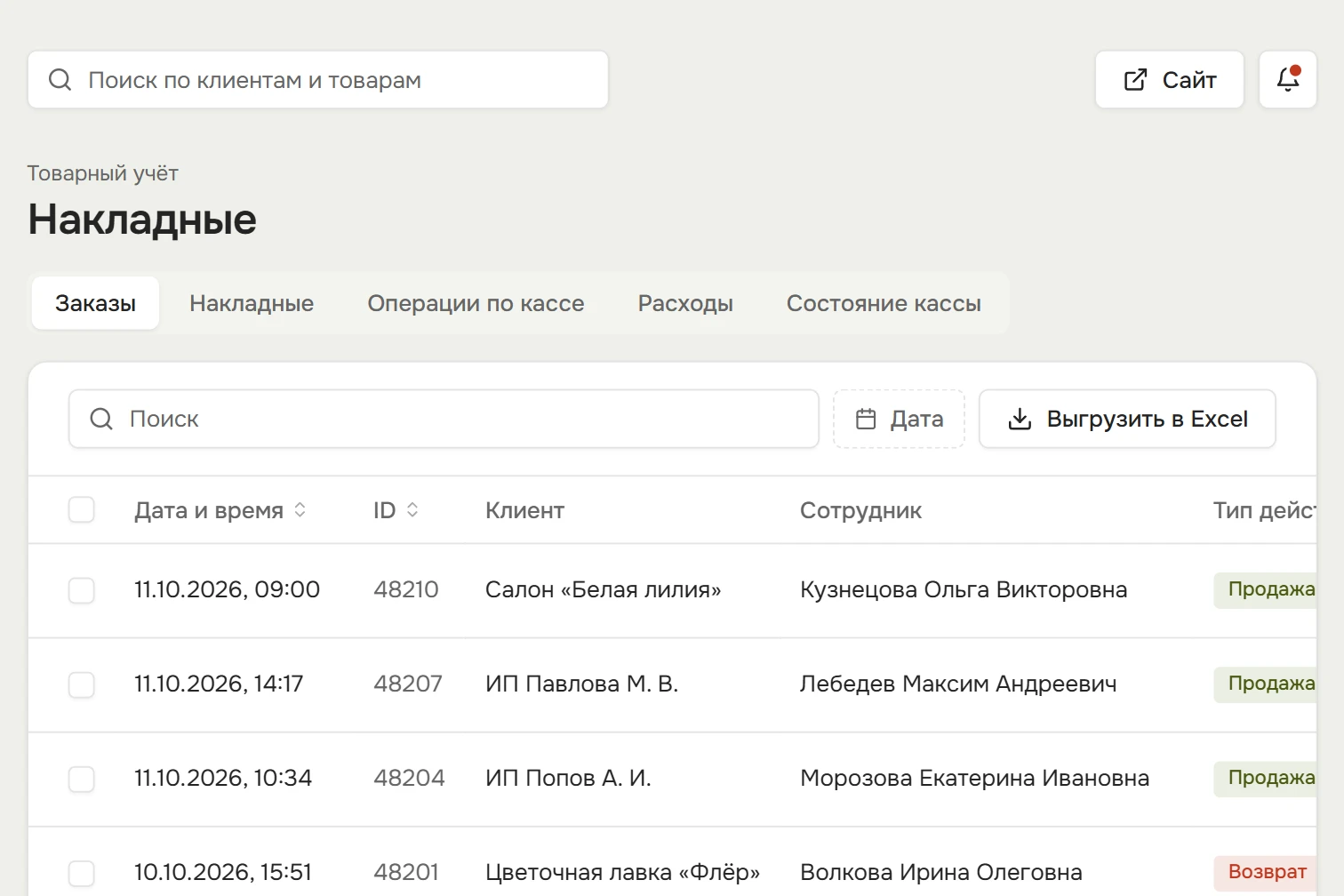Open the Операции по кассе tab
The image size is (1344, 896).
[x=476, y=303]
